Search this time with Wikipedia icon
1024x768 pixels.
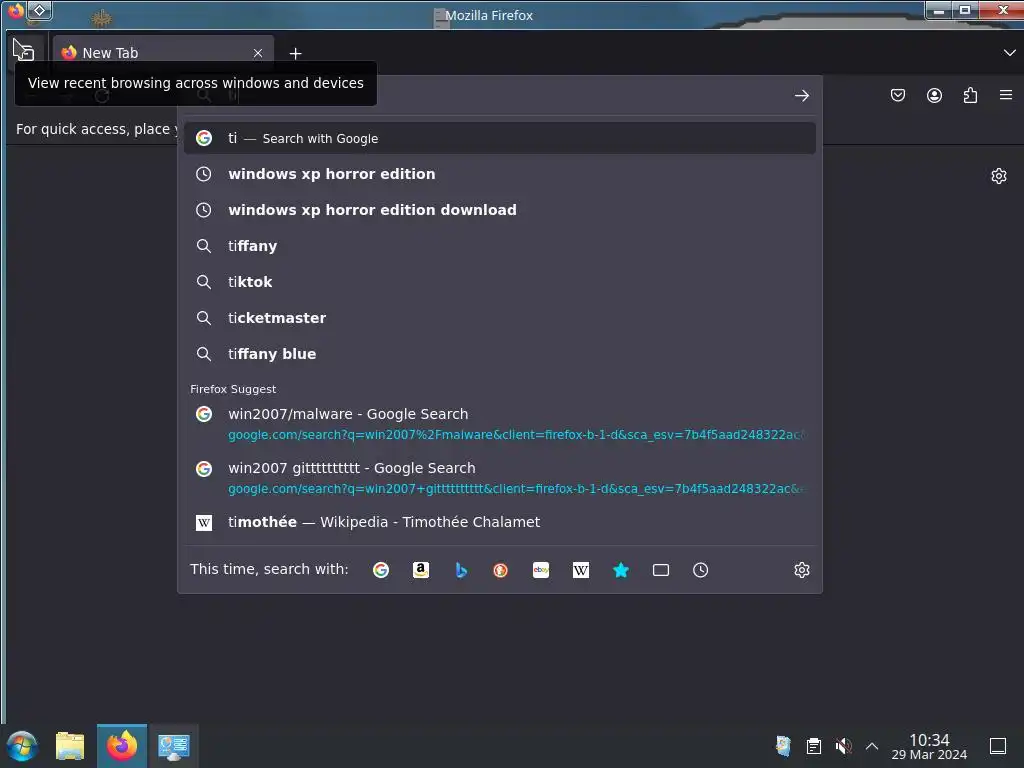tap(581, 570)
